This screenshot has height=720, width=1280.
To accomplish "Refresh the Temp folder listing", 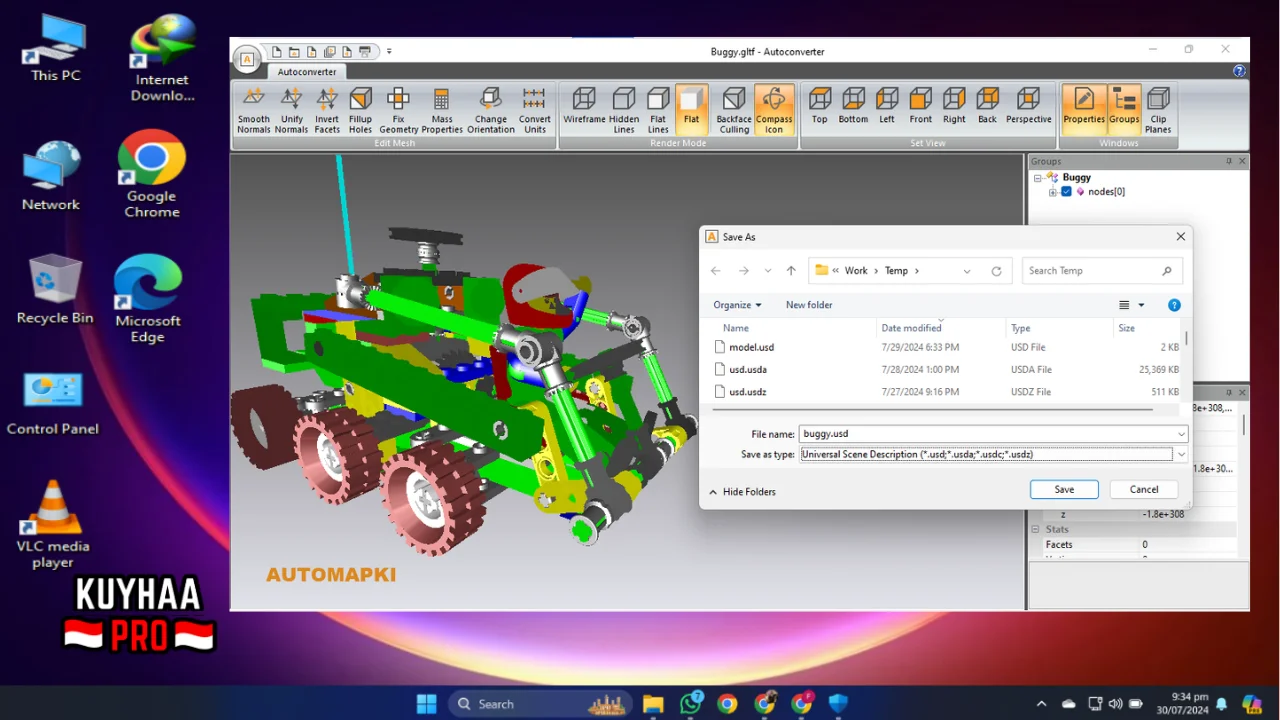I will [996, 271].
